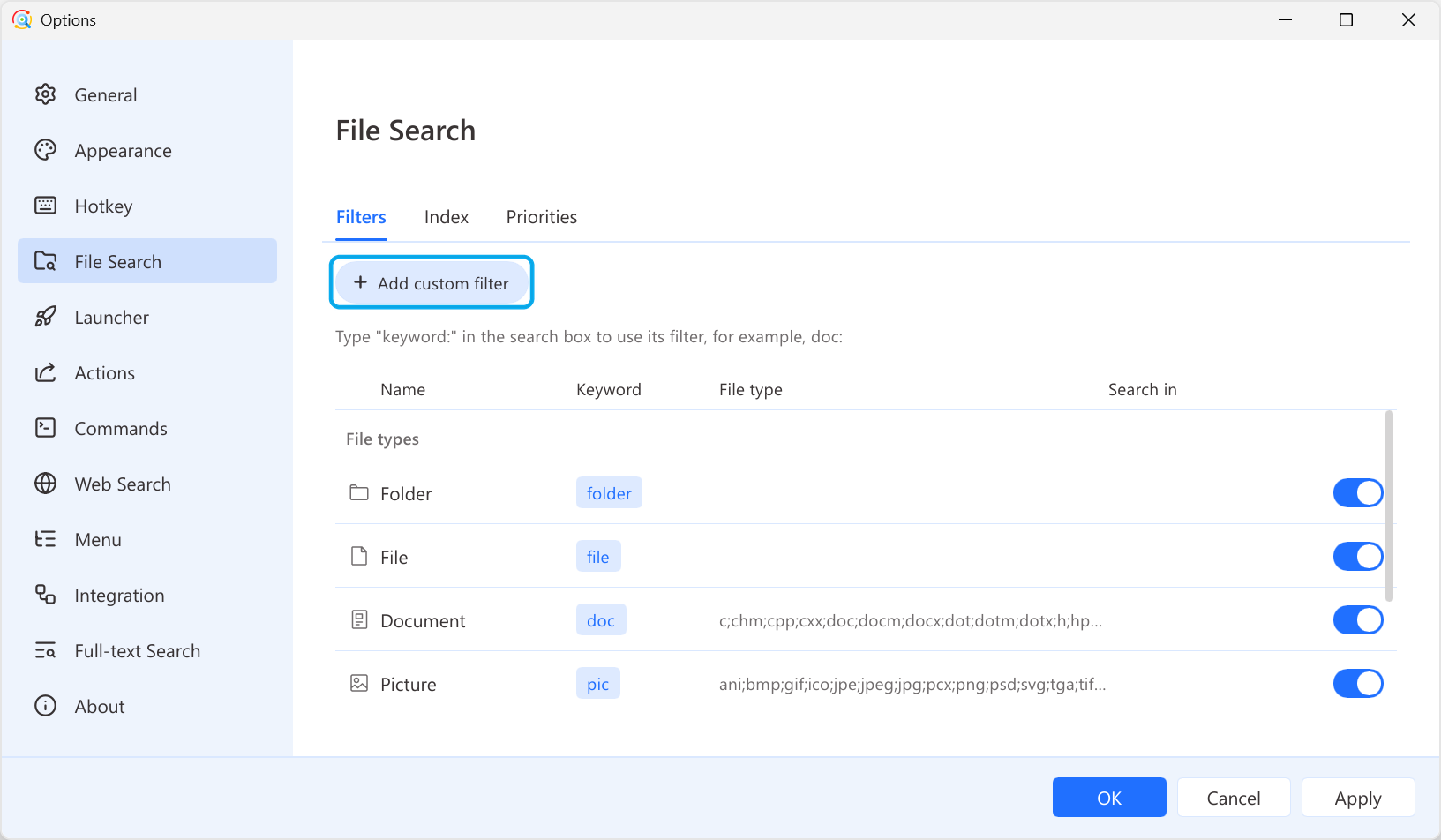Click the Search in column header

(1143, 389)
